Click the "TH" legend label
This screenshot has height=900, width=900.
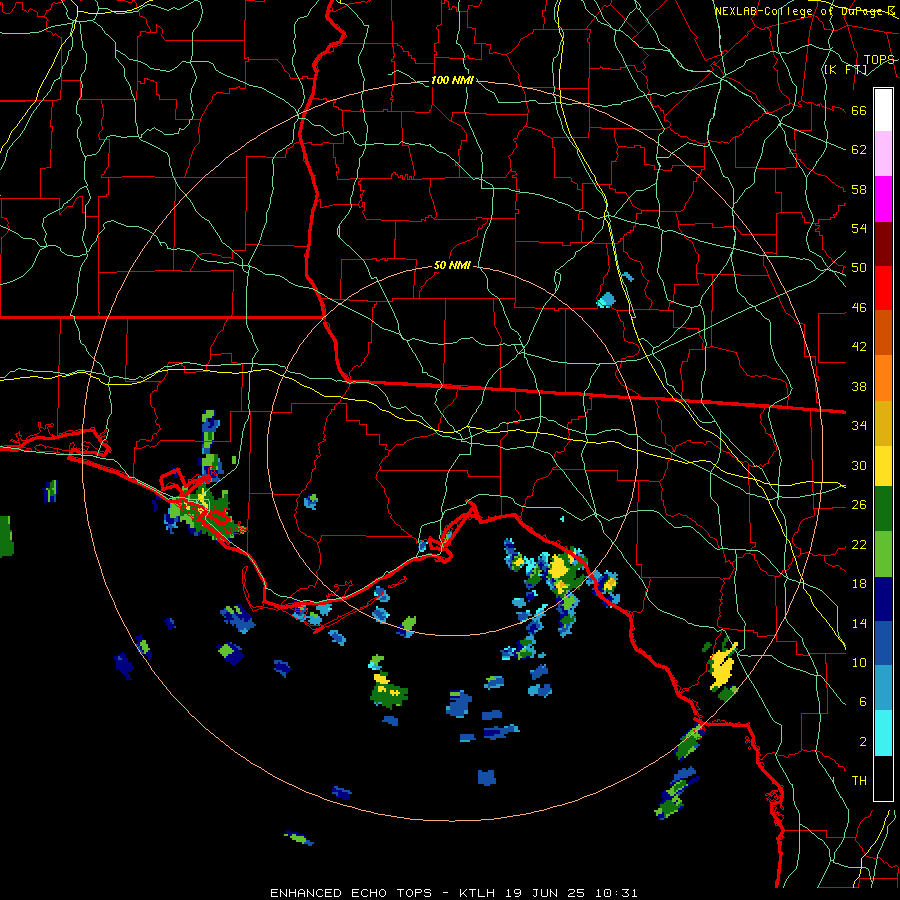[x=859, y=780]
